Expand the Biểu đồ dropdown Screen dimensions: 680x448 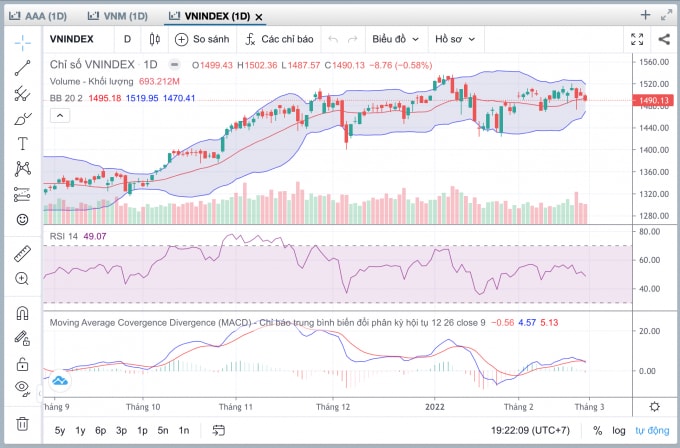[x=396, y=39]
